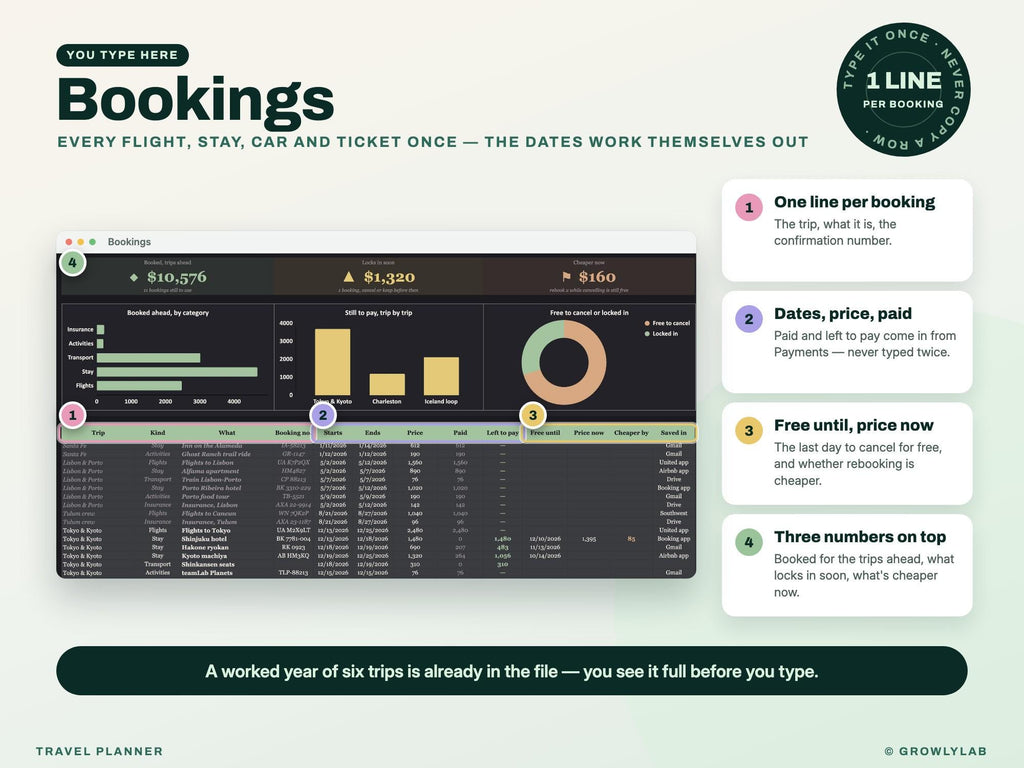This screenshot has height=768, width=1024.
Task: Click the One line per booking card
Action: tap(847, 231)
